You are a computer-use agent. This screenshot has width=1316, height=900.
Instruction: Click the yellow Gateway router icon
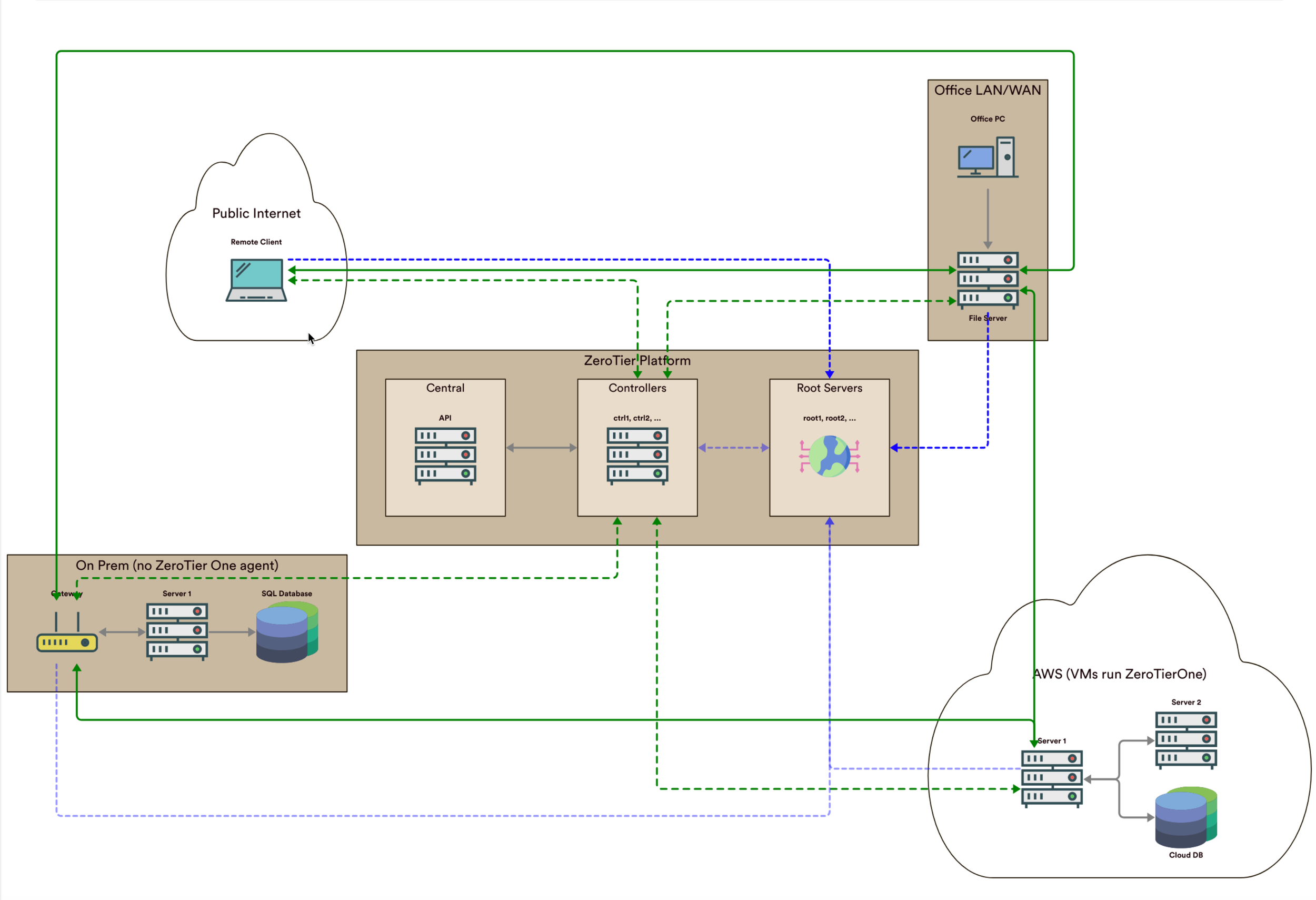click(x=67, y=642)
